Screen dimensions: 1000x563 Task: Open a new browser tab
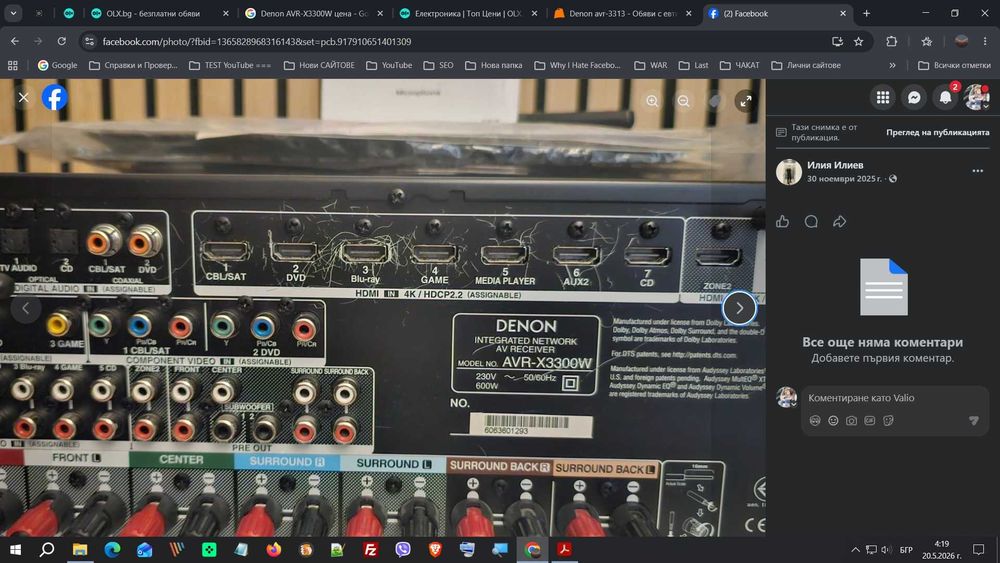[866, 13]
